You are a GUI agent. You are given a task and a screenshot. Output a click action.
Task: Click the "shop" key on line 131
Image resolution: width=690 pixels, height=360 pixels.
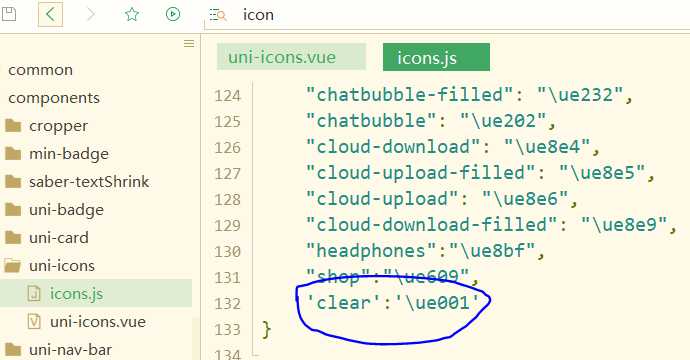pos(338,277)
